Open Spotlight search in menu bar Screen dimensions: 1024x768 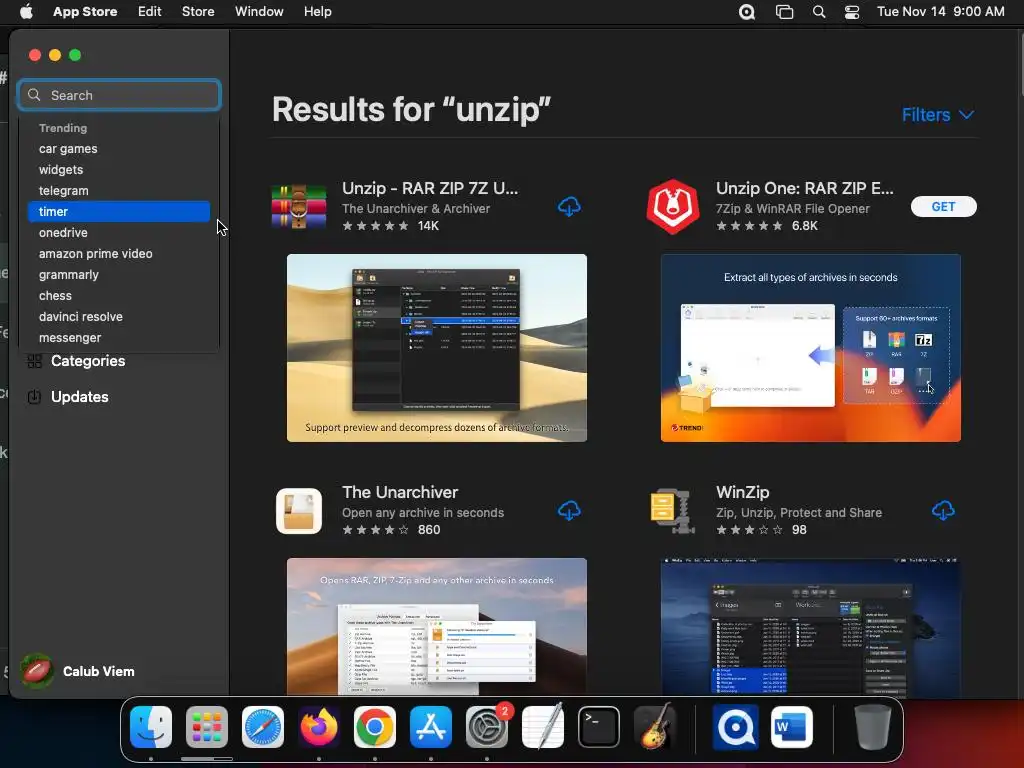pos(818,12)
